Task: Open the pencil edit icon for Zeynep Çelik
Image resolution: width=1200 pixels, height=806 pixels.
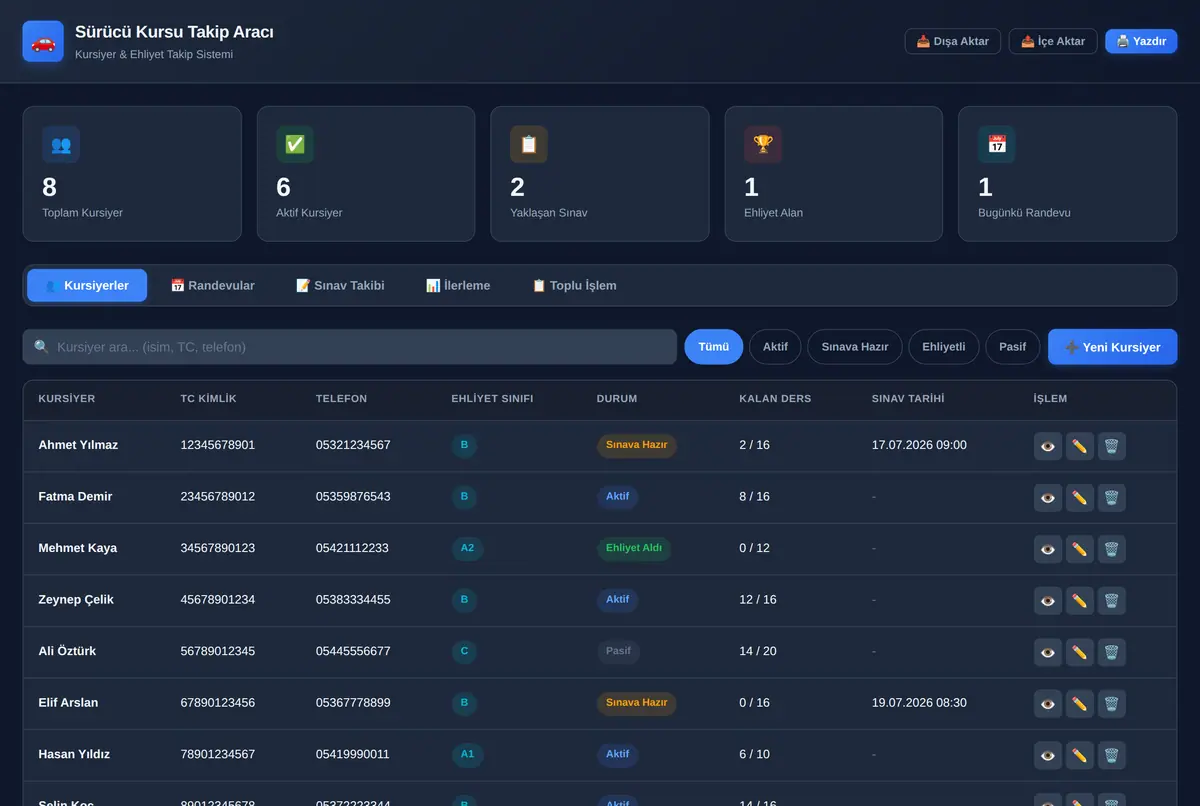Action: point(1080,601)
